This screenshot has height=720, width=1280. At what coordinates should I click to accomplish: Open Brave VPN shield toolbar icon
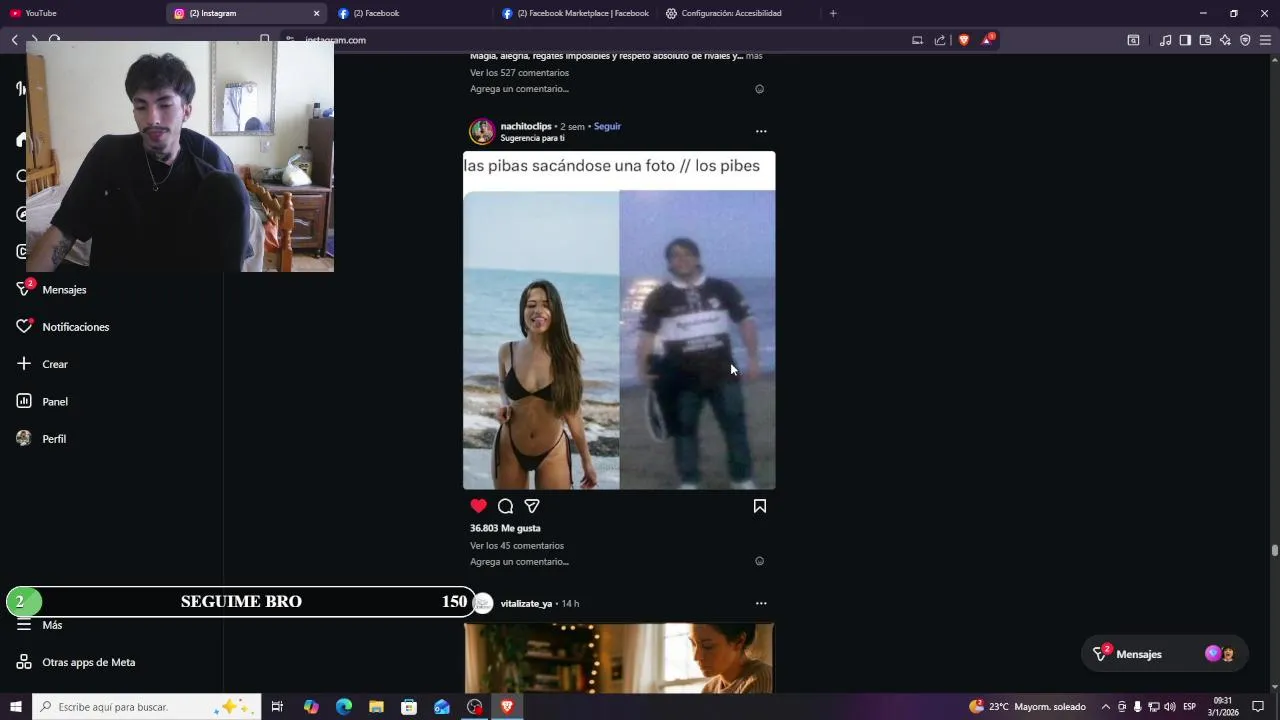(x=1245, y=40)
